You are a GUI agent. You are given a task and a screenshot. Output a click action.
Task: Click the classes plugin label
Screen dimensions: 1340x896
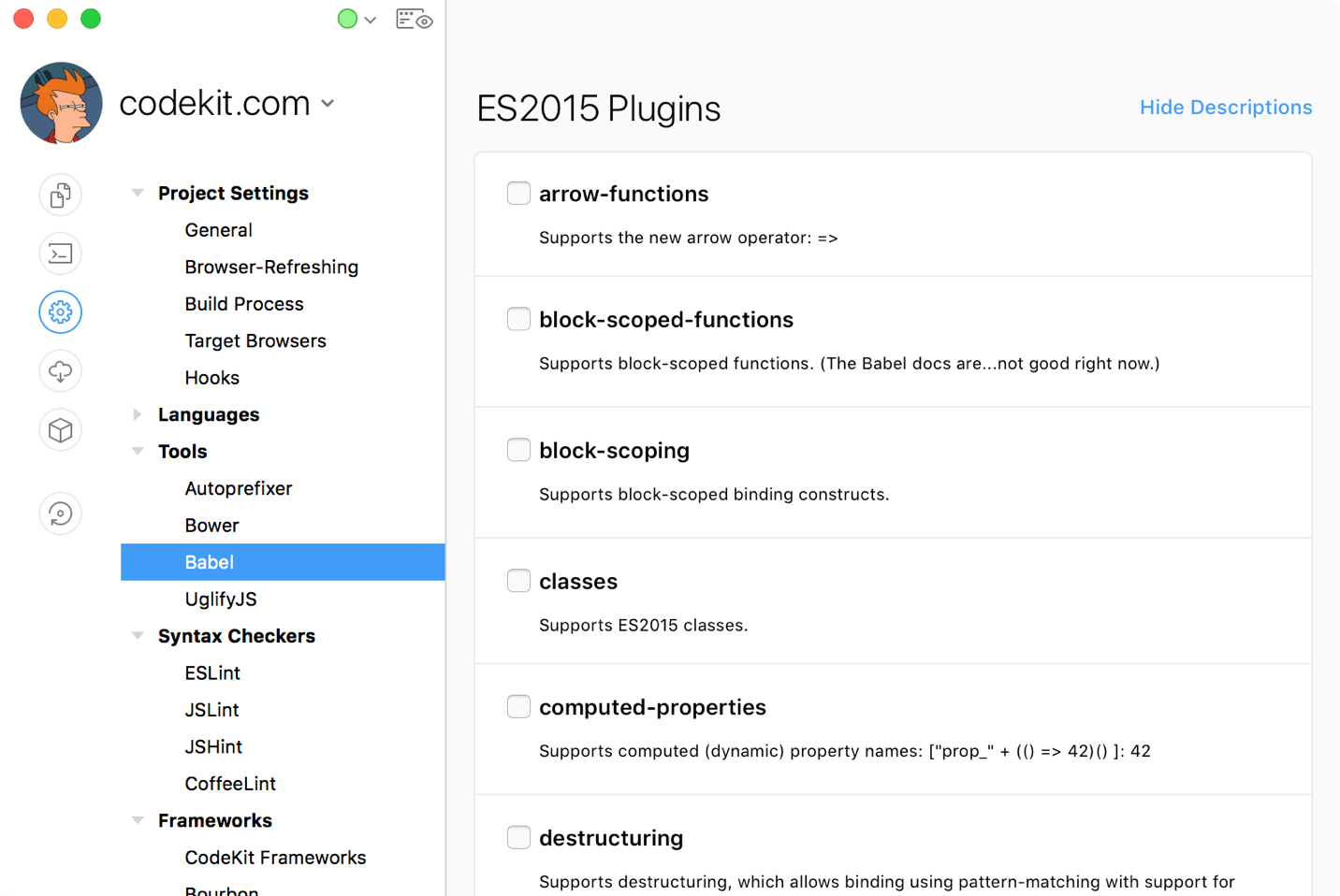point(578,582)
